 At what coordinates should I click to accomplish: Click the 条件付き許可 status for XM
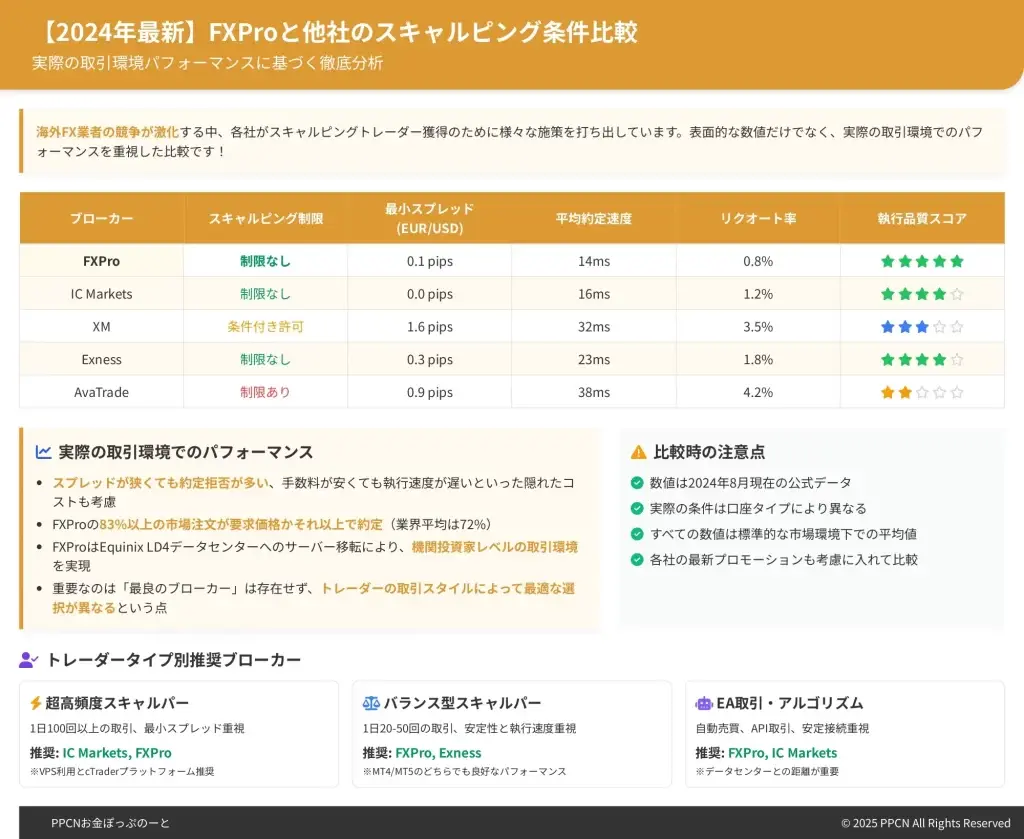click(265, 327)
